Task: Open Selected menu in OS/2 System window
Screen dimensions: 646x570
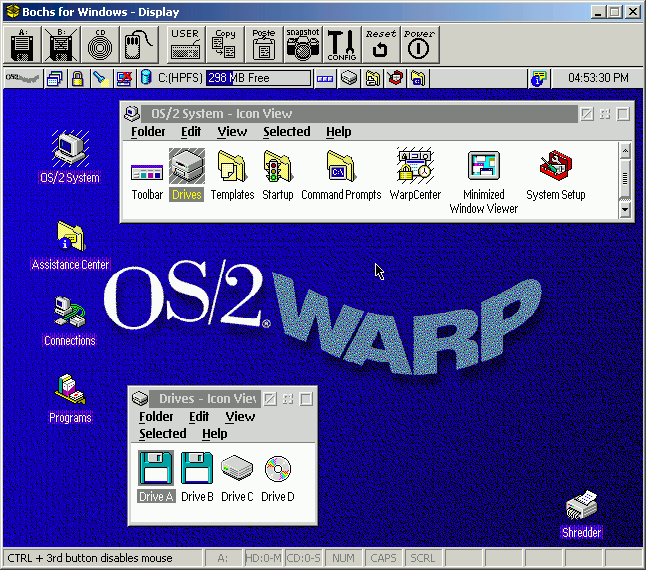Action: tap(287, 132)
